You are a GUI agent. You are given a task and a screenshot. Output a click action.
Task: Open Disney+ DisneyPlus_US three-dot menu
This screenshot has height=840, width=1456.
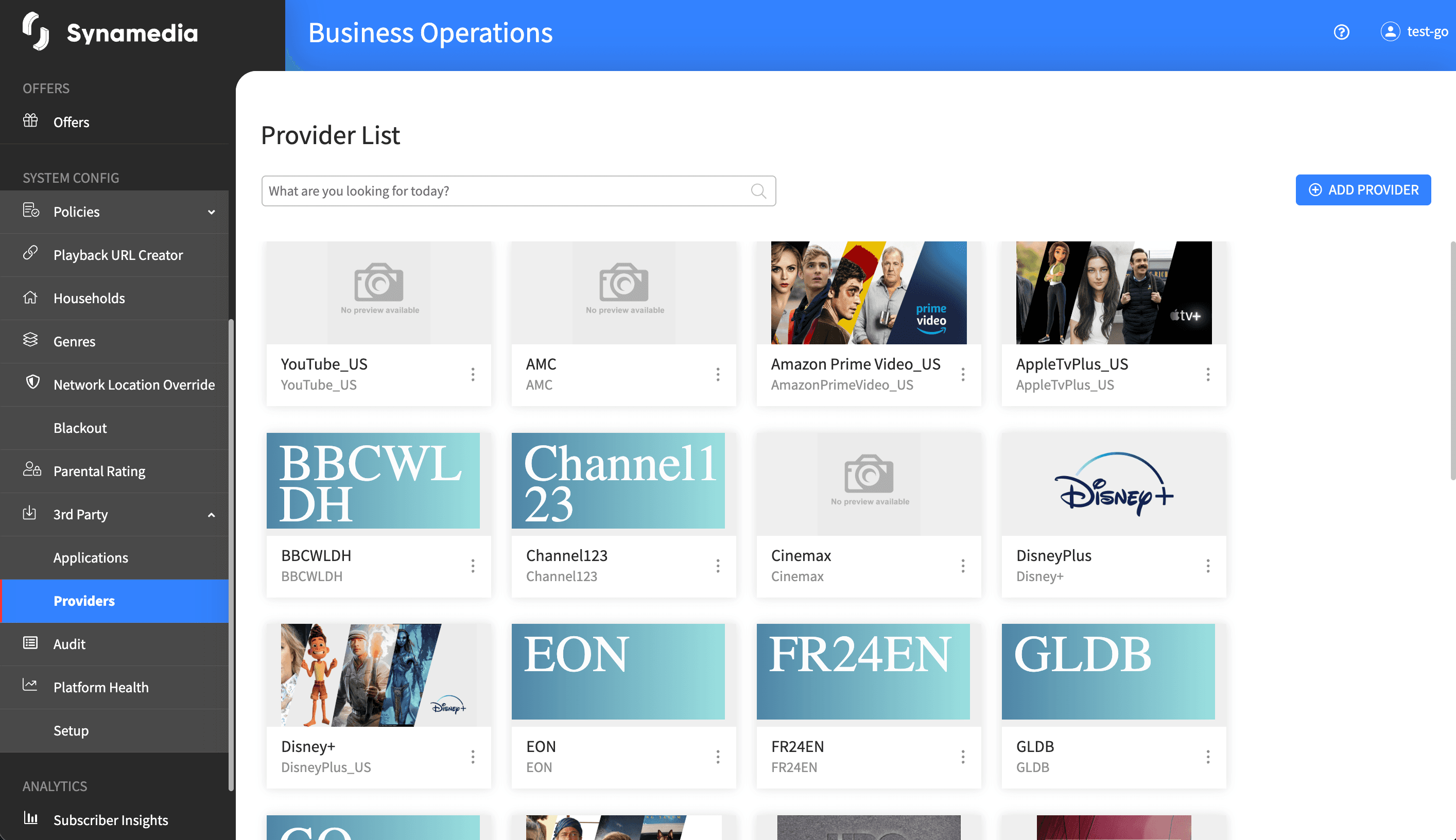tap(473, 757)
